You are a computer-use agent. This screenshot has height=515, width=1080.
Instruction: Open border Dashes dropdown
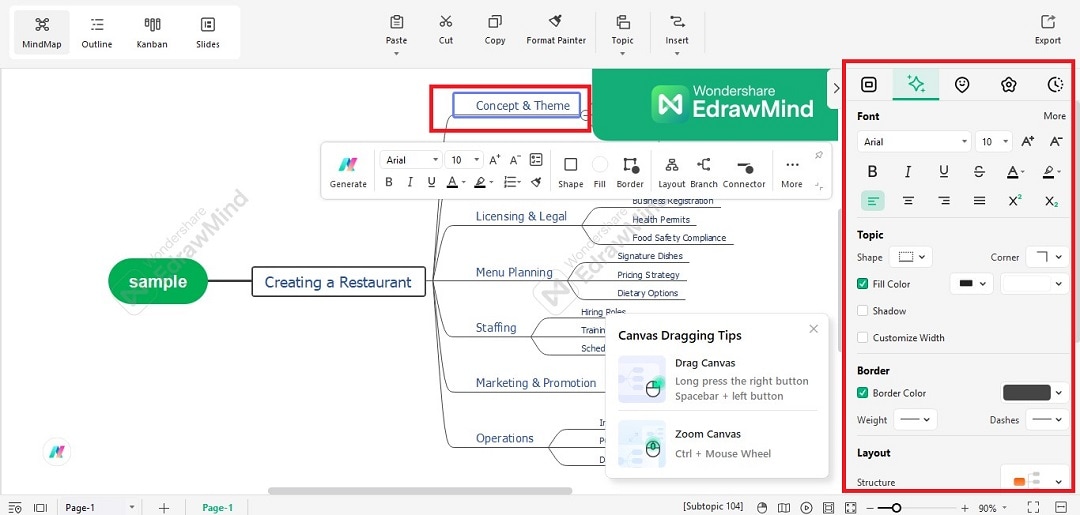[x=1047, y=419]
